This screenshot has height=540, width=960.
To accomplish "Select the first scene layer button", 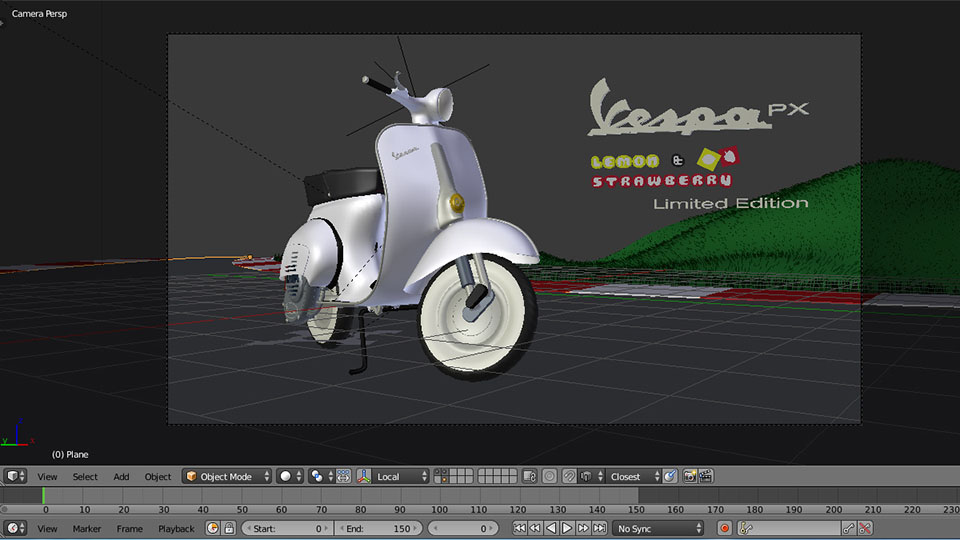I will [x=438, y=473].
